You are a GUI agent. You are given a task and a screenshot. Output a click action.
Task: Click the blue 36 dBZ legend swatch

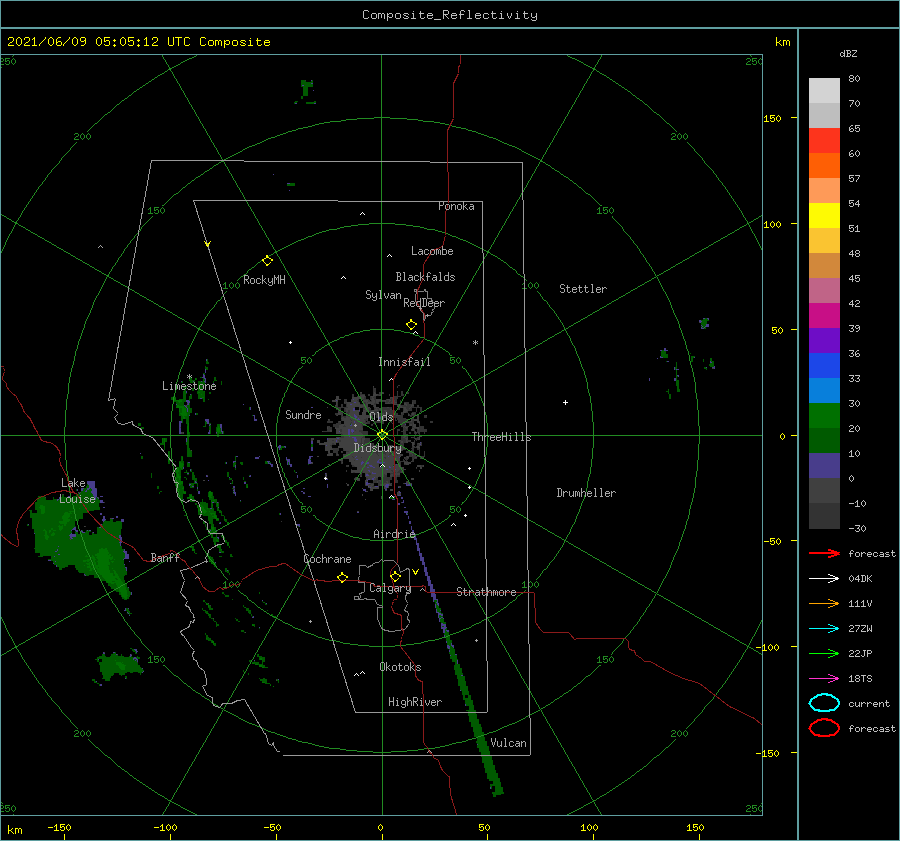point(824,365)
